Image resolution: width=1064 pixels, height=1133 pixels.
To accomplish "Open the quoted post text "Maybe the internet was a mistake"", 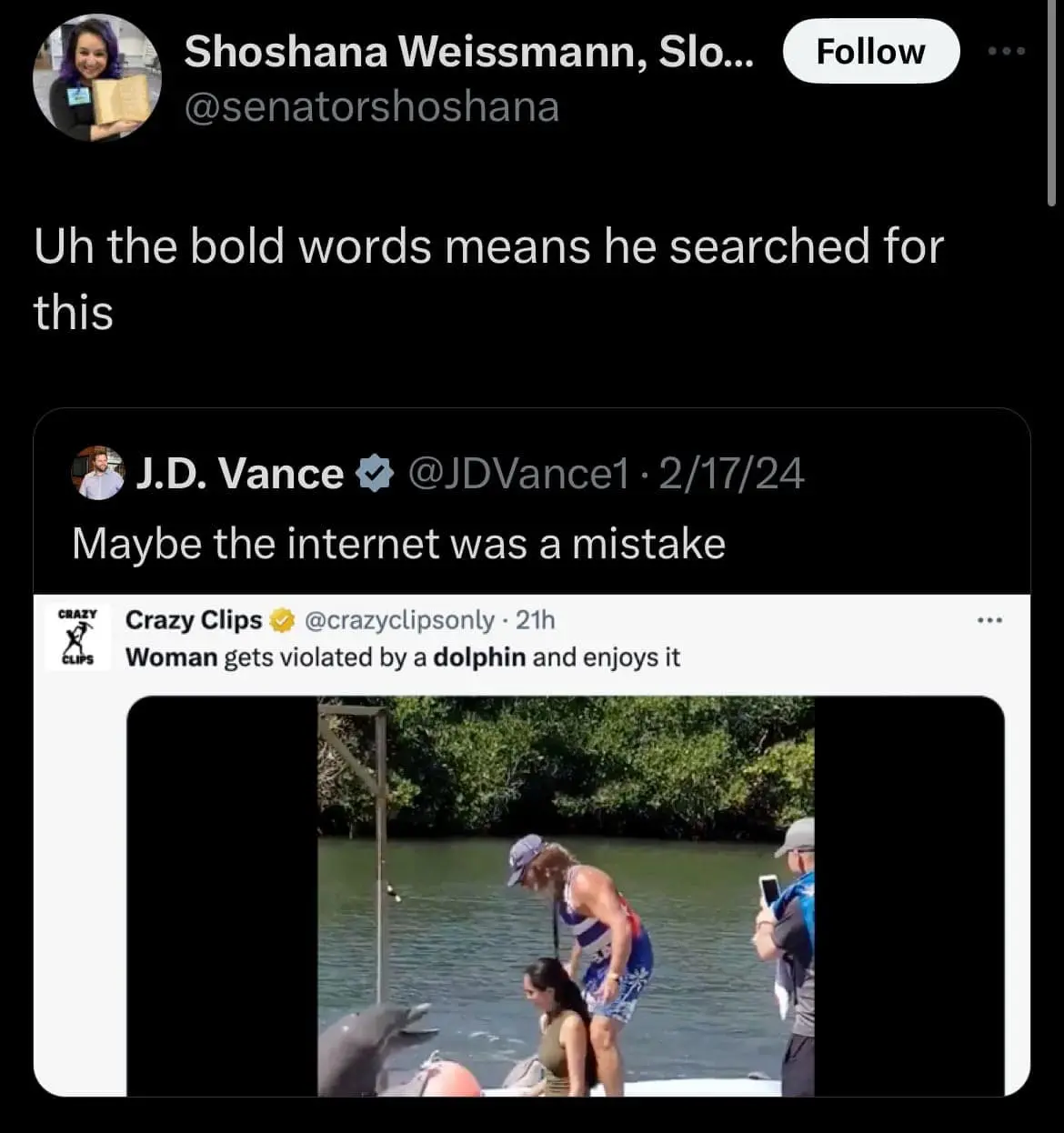I will (398, 544).
